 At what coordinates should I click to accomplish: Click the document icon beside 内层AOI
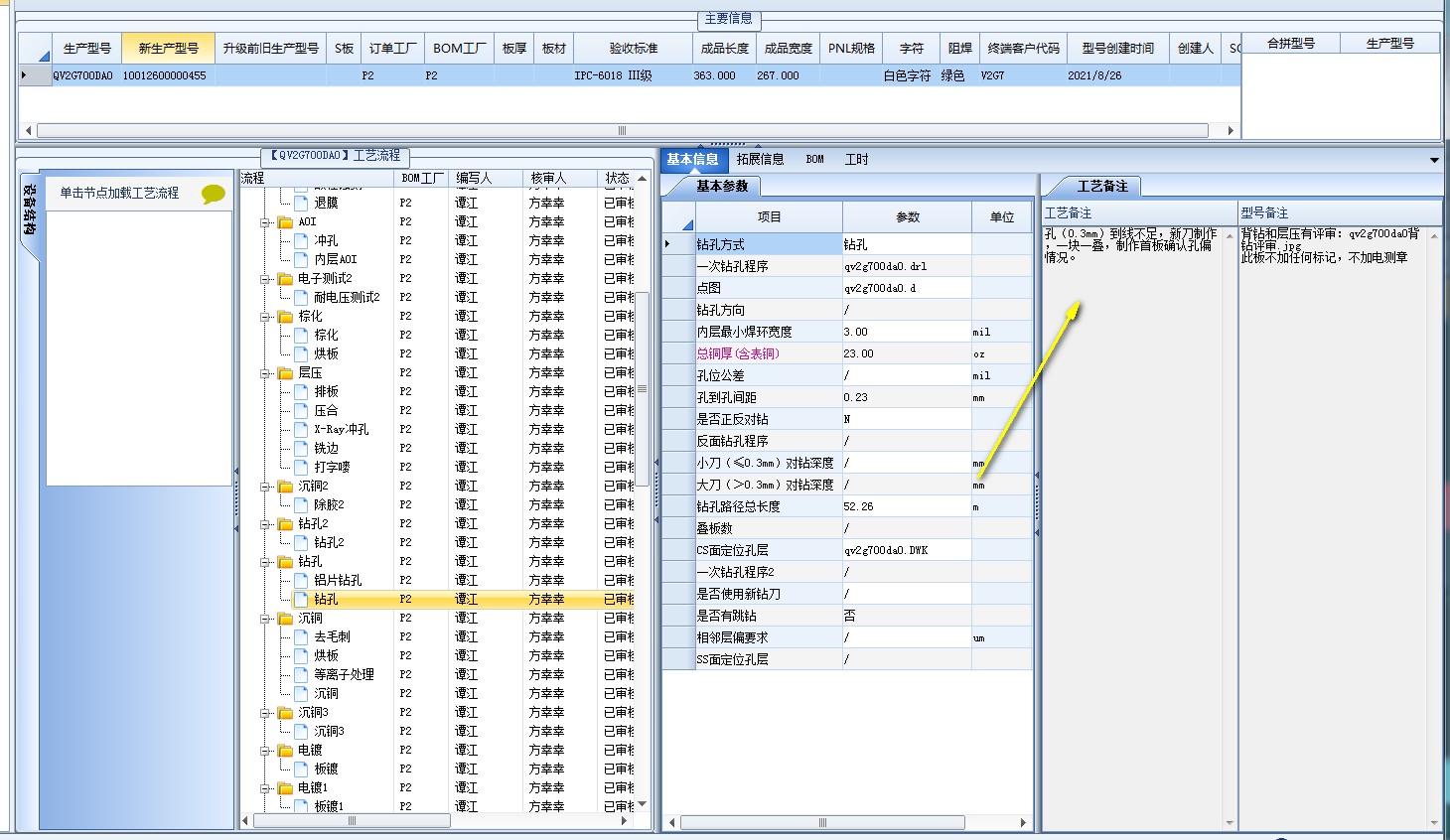click(302, 259)
